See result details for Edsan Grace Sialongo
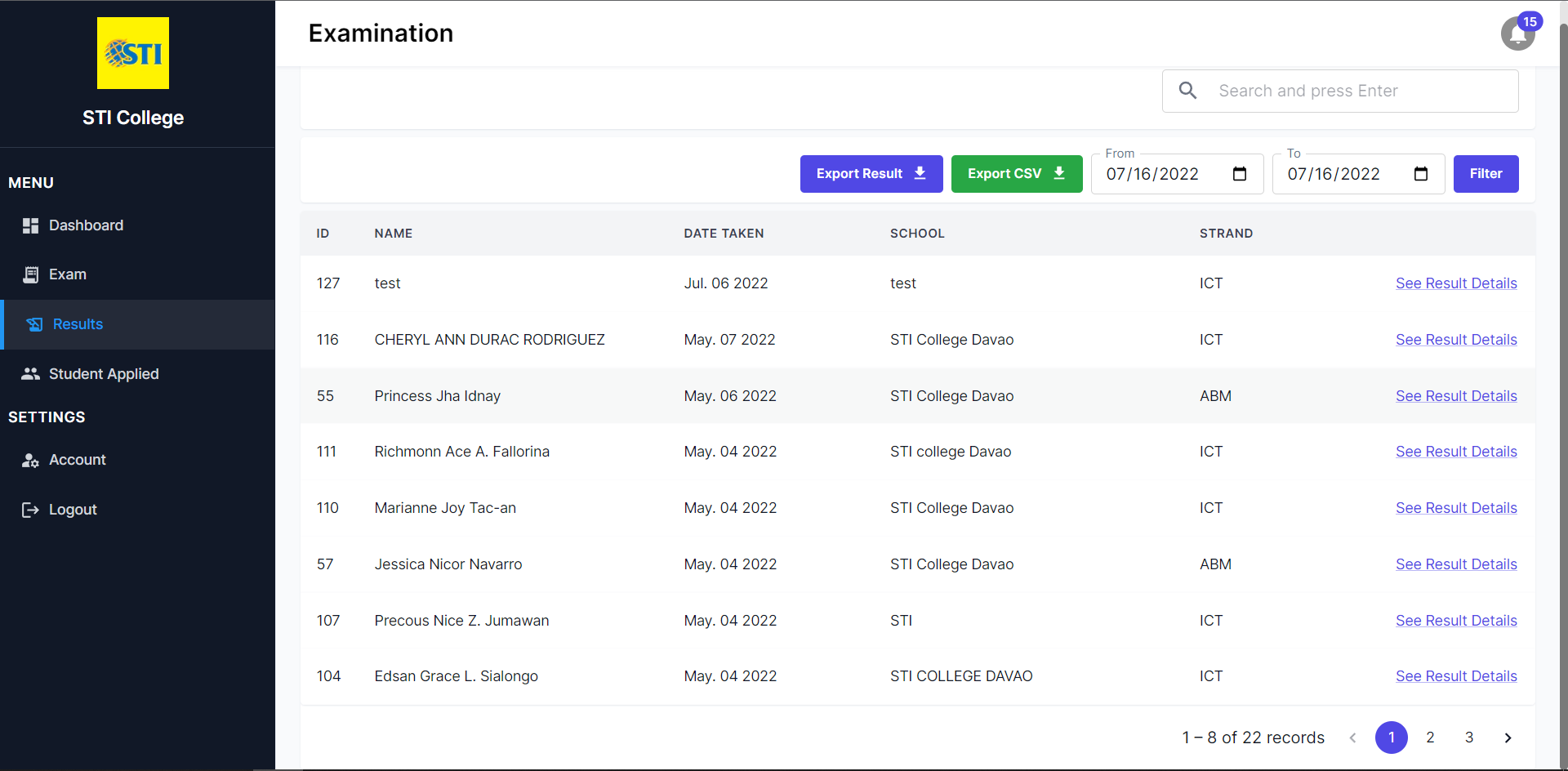Viewport: 1568px width, 771px height. (1456, 676)
